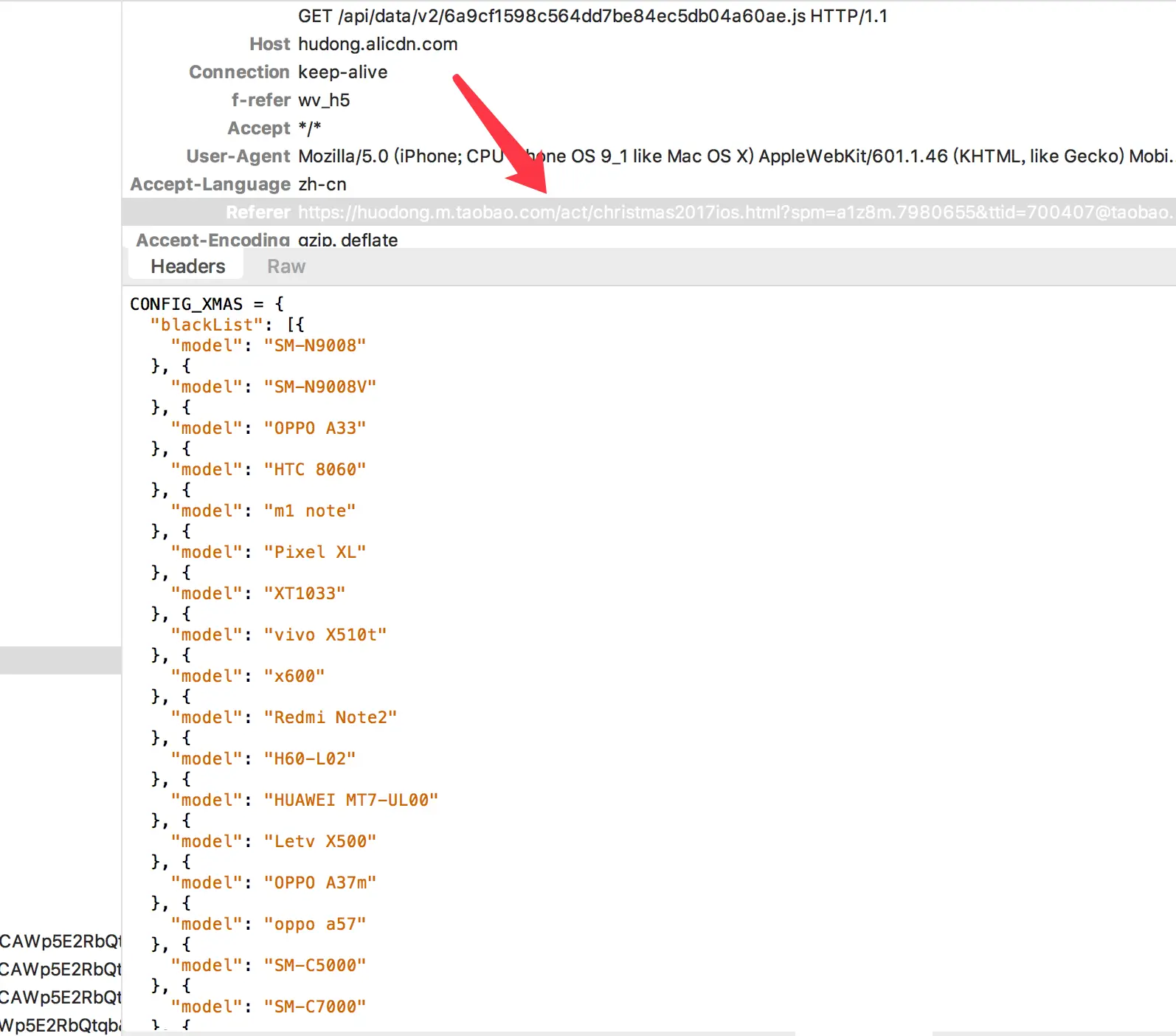Click the model value "SM-C7000"
This screenshot has width=1176, height=1036.
[315, 1006]
